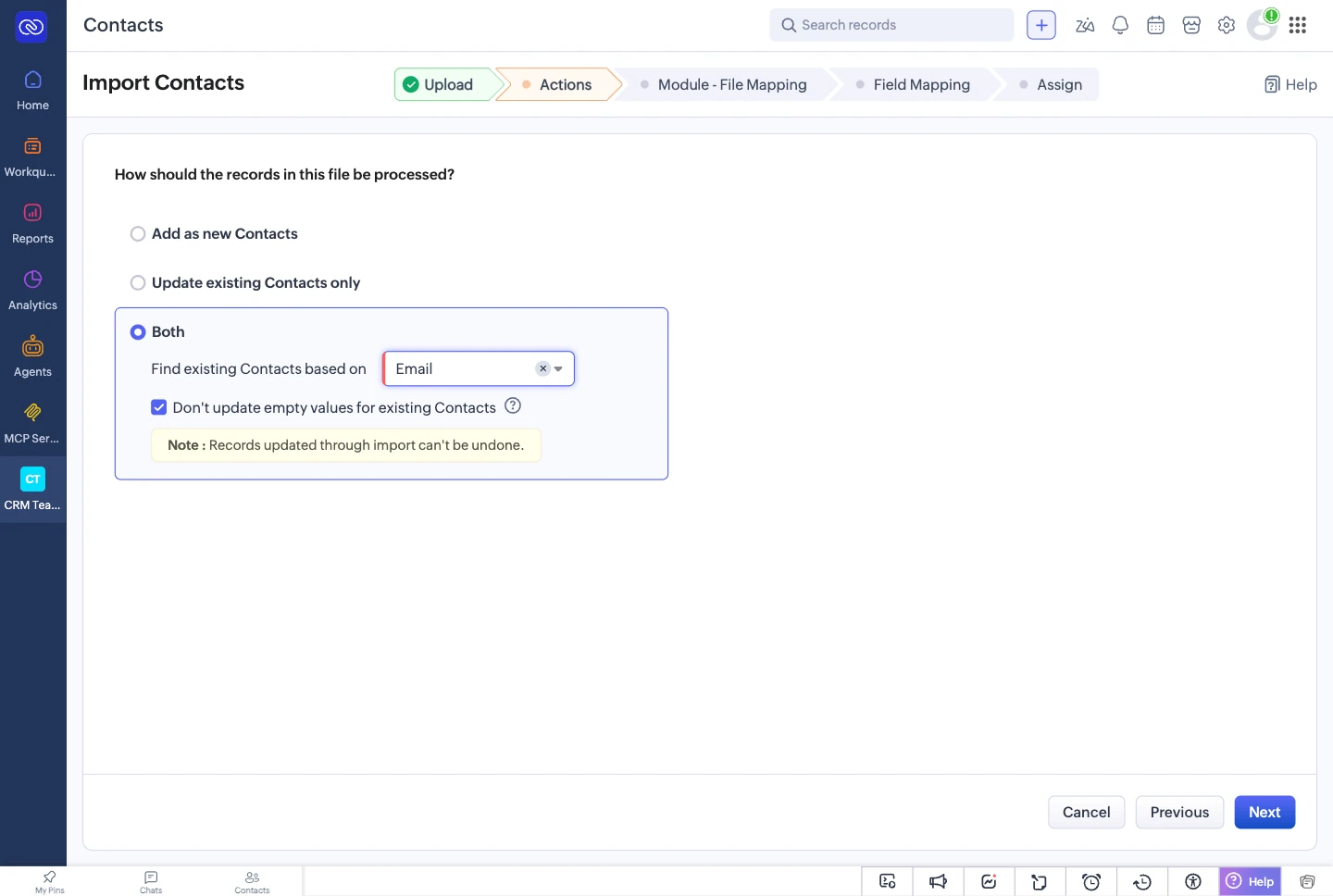Click the chart signals icon in bottom bar
Image resolution: width=1333 pixels, height=896 pixels.
pyautogui.click(x=989, y=881)
